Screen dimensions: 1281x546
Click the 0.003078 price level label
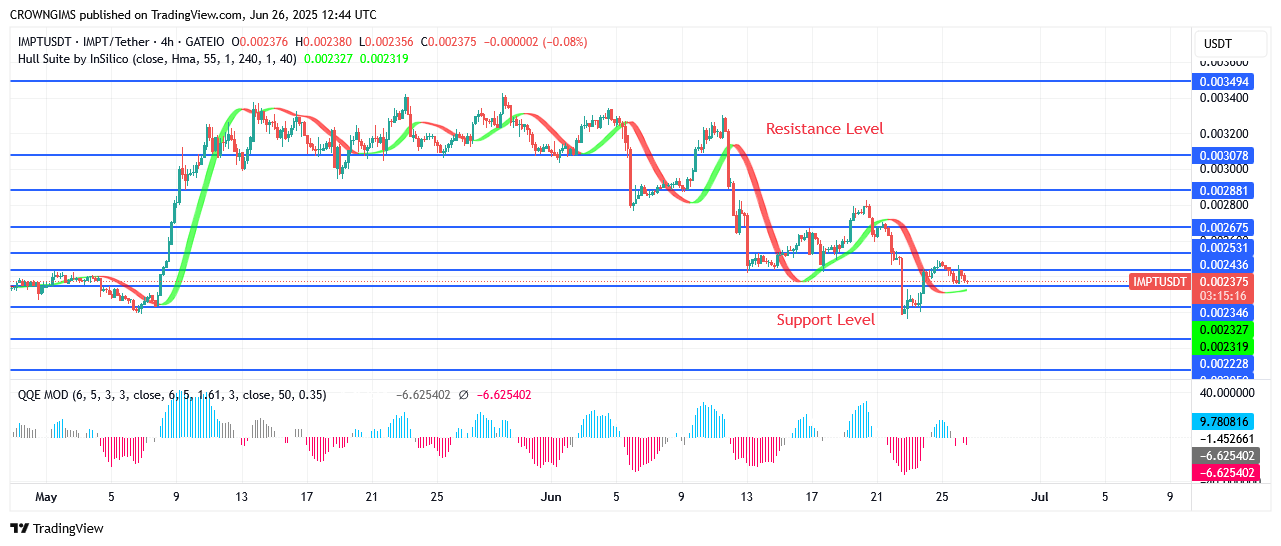point(1221,156)
